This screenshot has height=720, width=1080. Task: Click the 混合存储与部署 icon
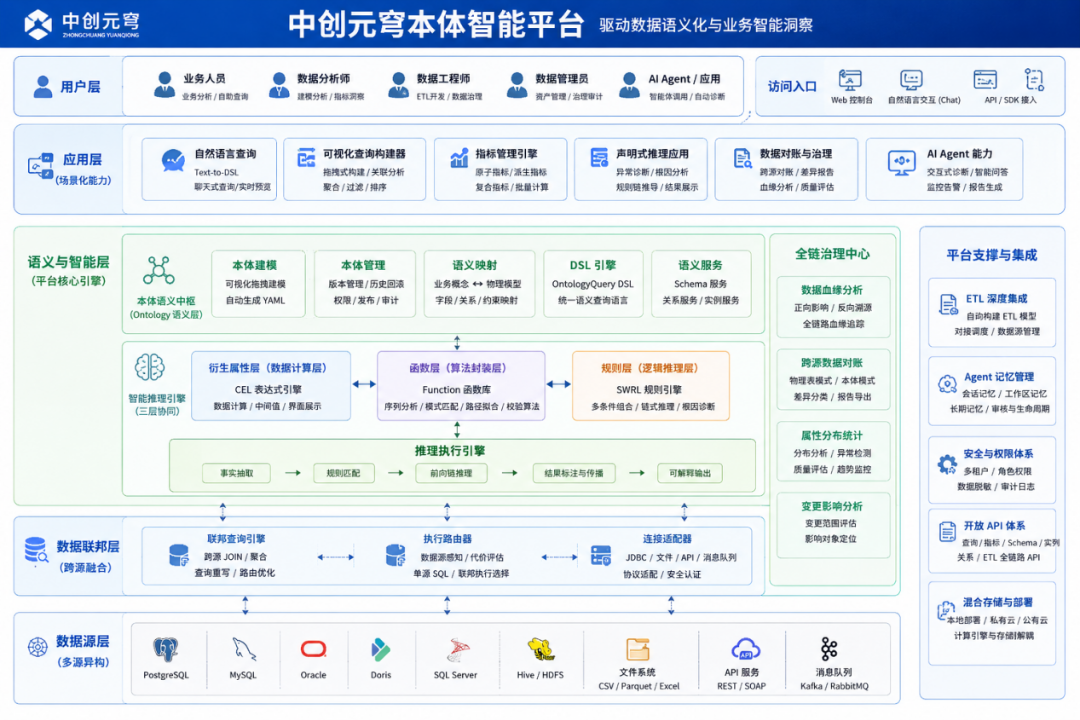(x=945, y=610)
